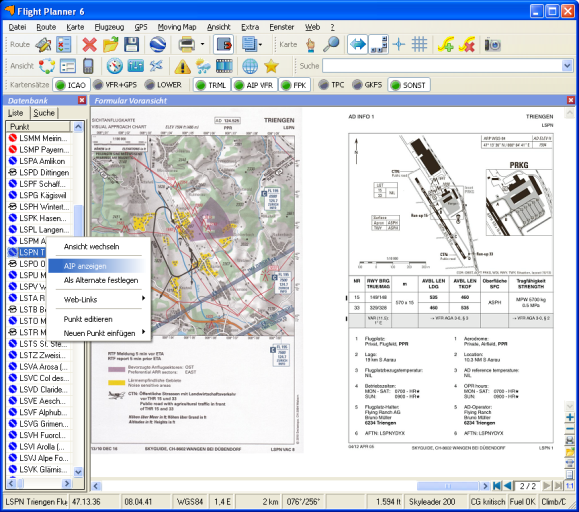Screen dimensions: 579x512
Task: Toggle the AIP VFR map set
Action: tap(255, 85)
